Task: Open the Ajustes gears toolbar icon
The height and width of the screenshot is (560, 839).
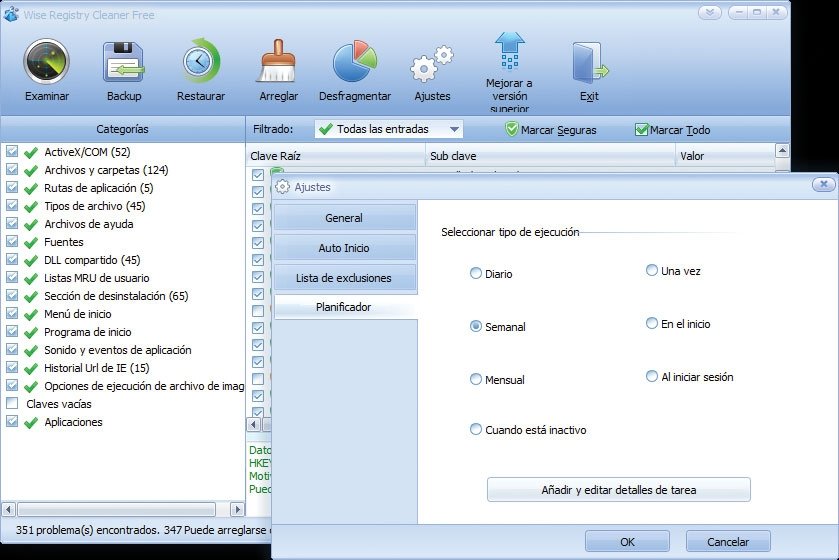Action: pos(432,64)
